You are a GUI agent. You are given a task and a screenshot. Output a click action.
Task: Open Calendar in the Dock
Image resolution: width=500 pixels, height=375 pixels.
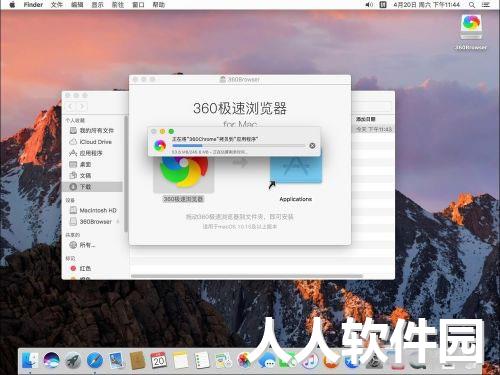pyautogui.click(x=159, y=360)
